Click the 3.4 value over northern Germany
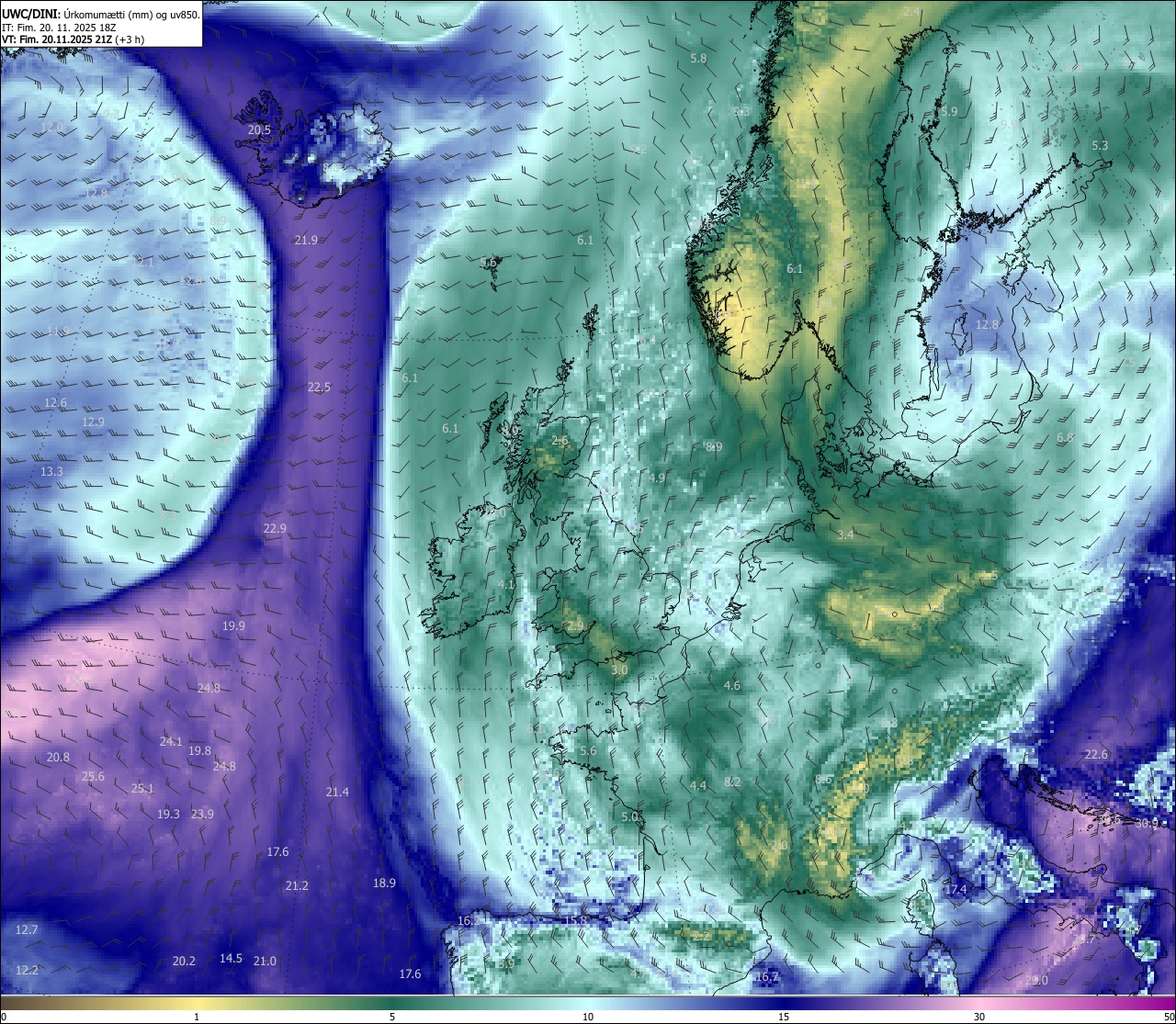 point(846,534)
